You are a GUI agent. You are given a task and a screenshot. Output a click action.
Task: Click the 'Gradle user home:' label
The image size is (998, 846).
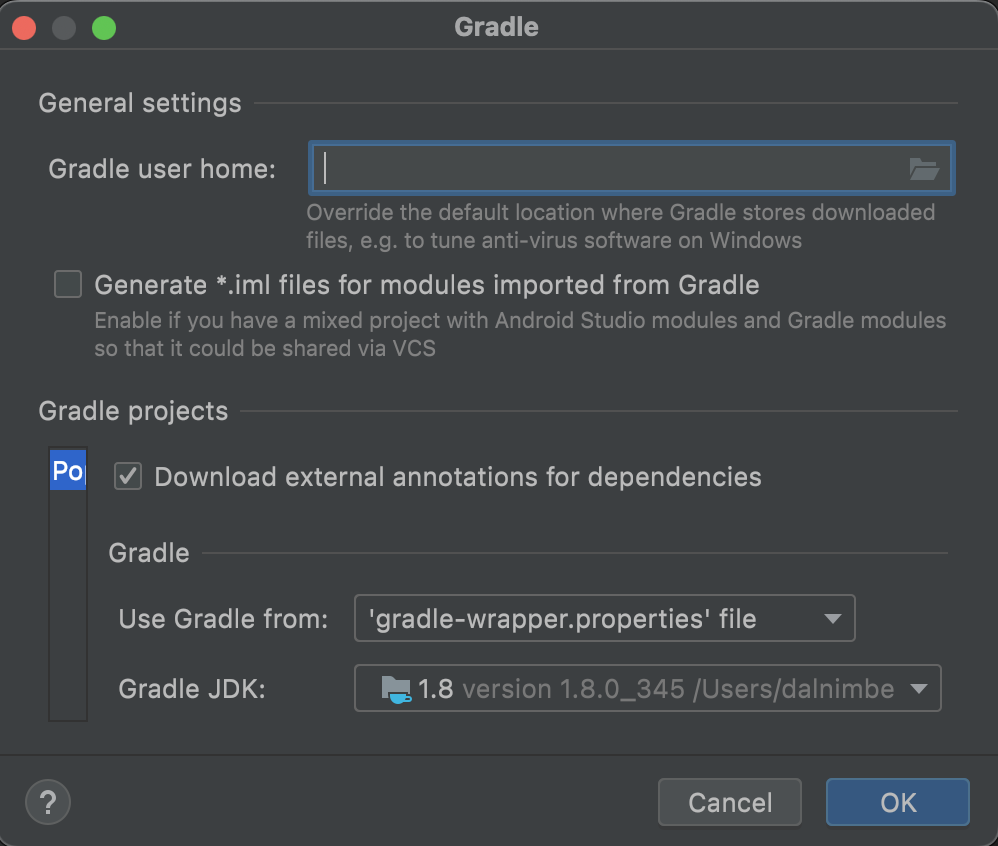(162, 169)
